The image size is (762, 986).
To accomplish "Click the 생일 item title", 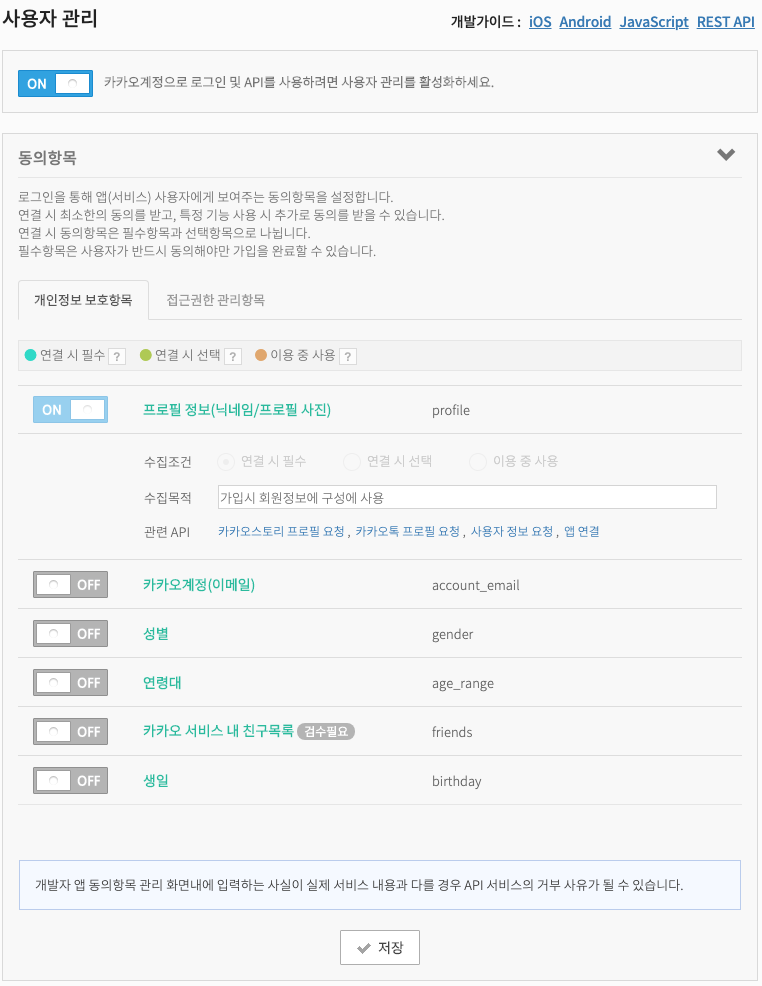I will pos(155,781).
